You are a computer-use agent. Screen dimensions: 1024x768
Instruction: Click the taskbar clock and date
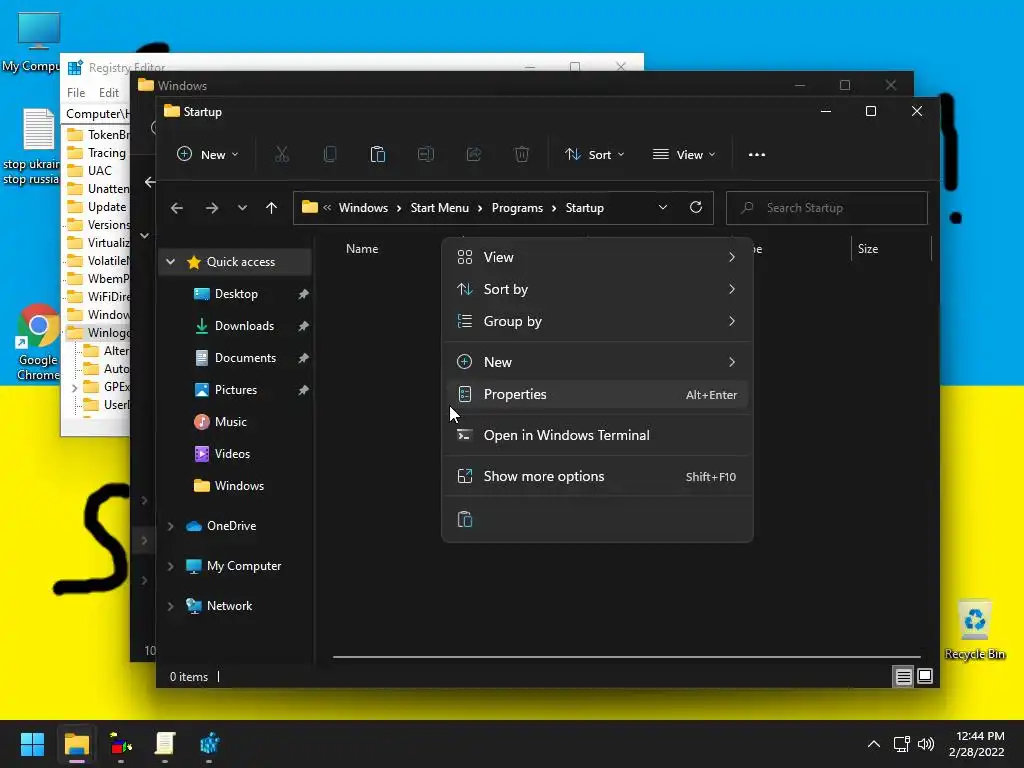click(x=977, y=744)
